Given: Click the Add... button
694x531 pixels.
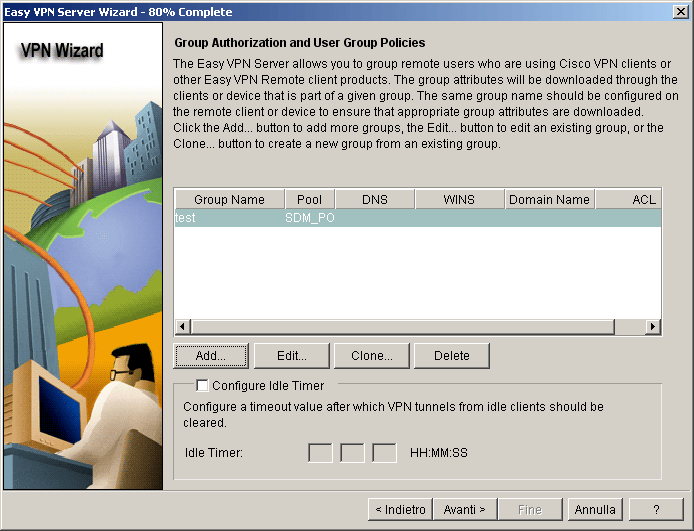Looking at the screenshot, I should click(x=211, y=356).
